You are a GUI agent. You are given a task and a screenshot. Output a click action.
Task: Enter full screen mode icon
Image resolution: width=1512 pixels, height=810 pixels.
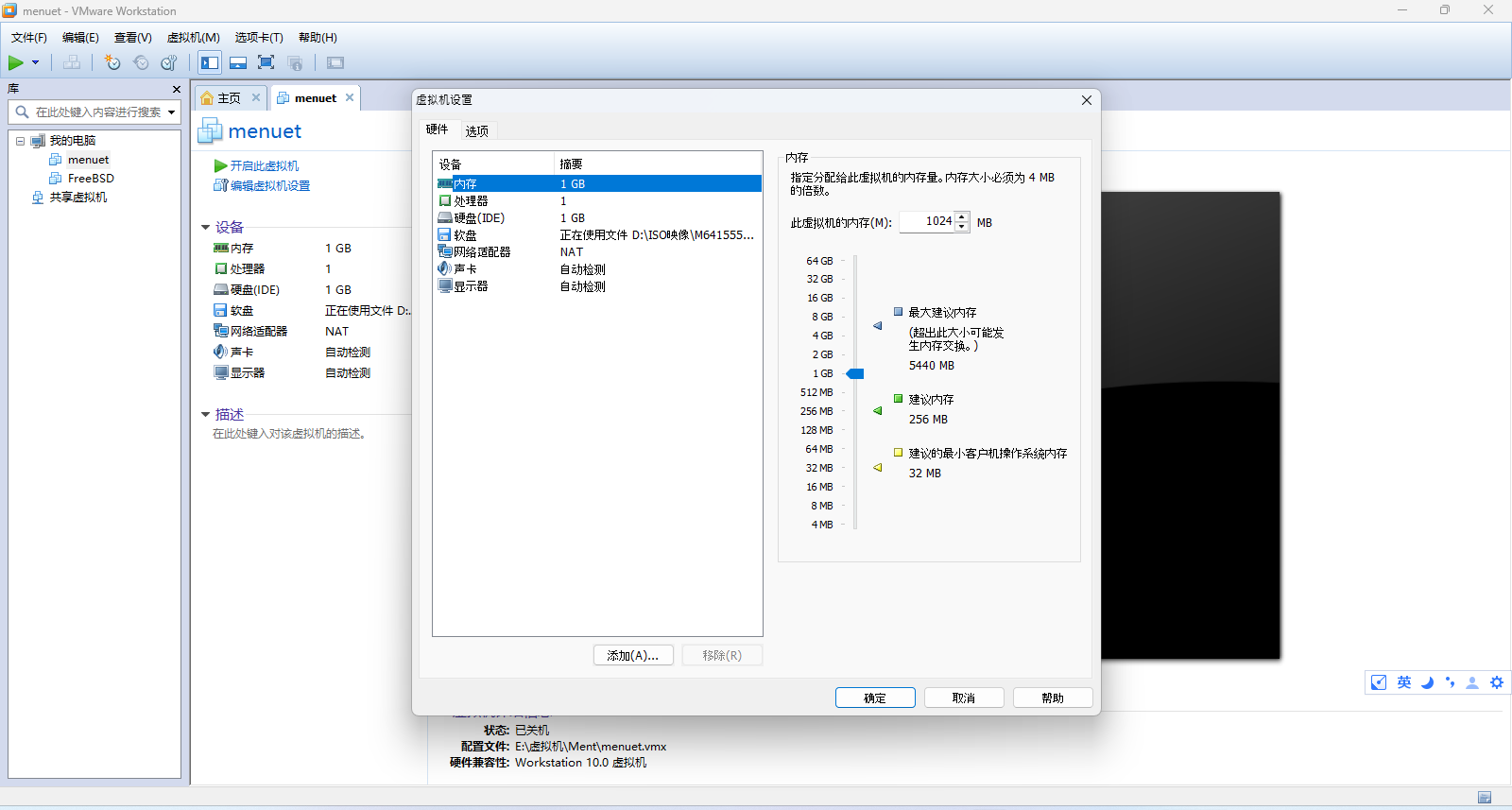pos(266,62)
